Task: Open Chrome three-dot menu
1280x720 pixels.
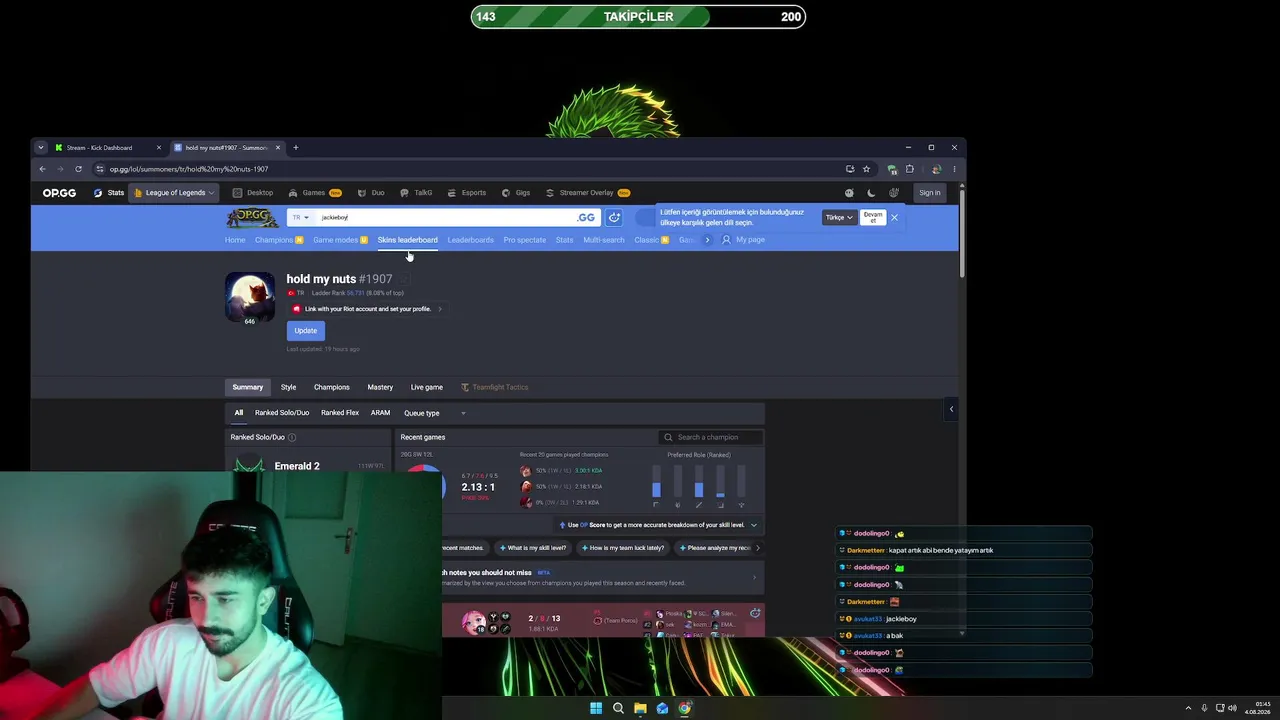Action: click(x=954, y=169)
